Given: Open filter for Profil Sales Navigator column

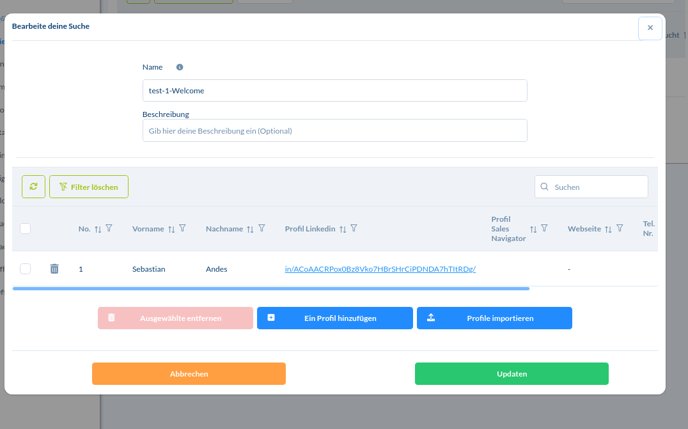Looking at the screenshot, I should click(545, 229).
